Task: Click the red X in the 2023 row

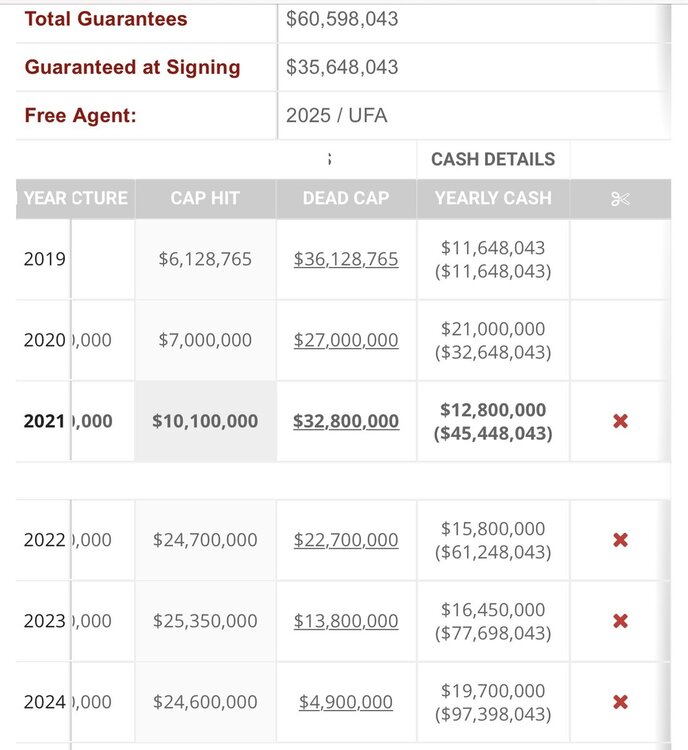Action: 620,621
